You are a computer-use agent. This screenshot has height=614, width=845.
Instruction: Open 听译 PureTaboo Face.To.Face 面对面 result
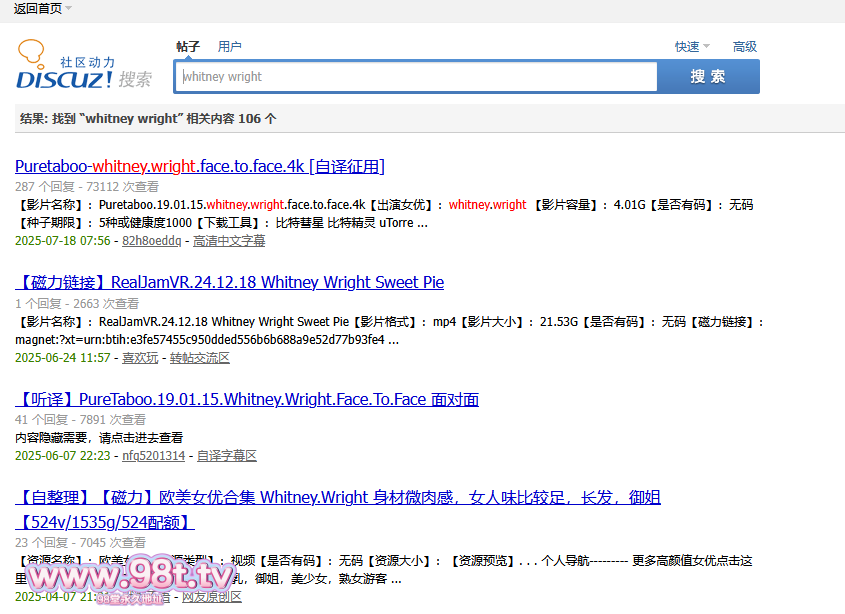pos(247,399)
